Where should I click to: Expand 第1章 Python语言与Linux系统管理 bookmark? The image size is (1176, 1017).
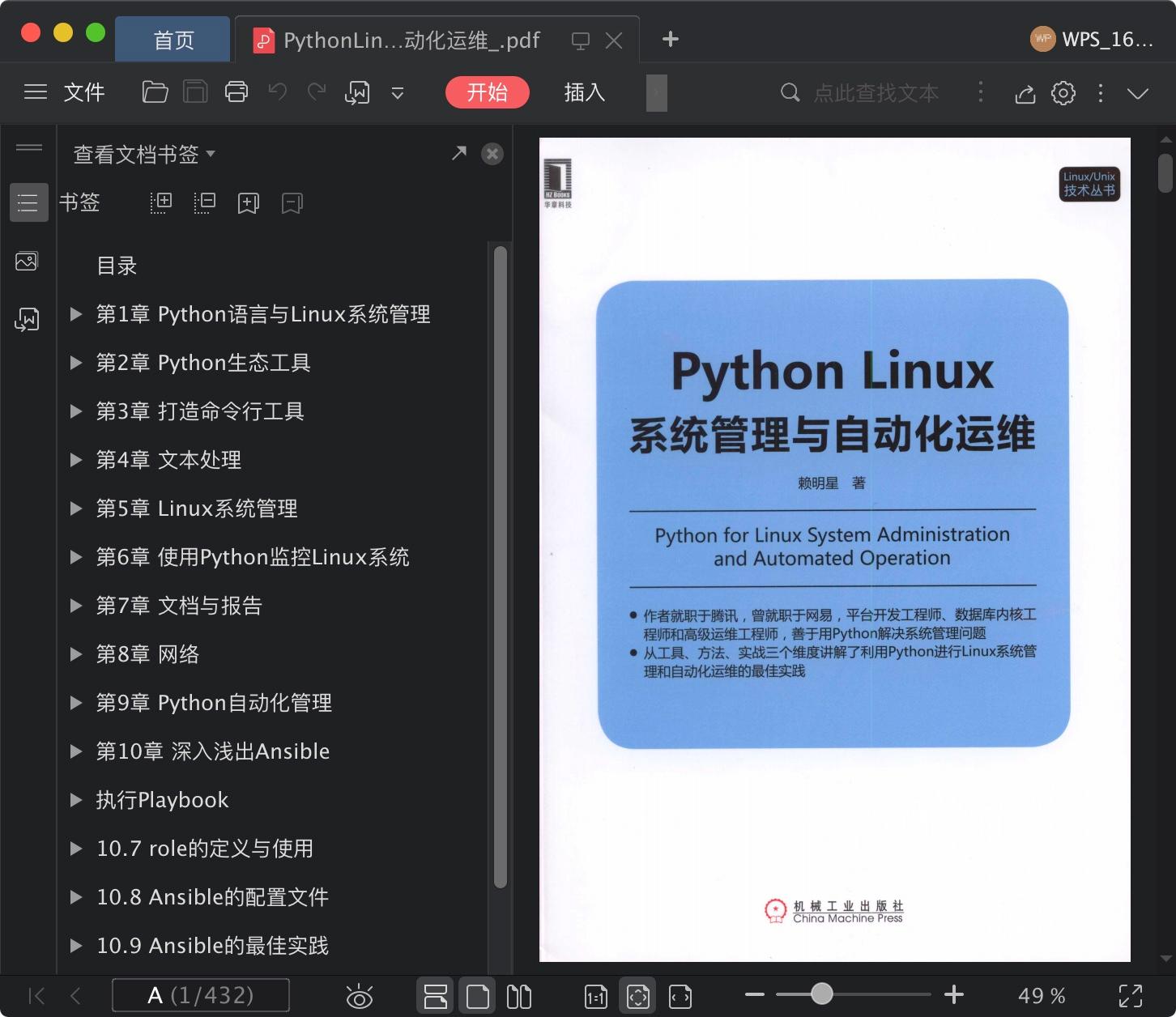pos(76,314)
